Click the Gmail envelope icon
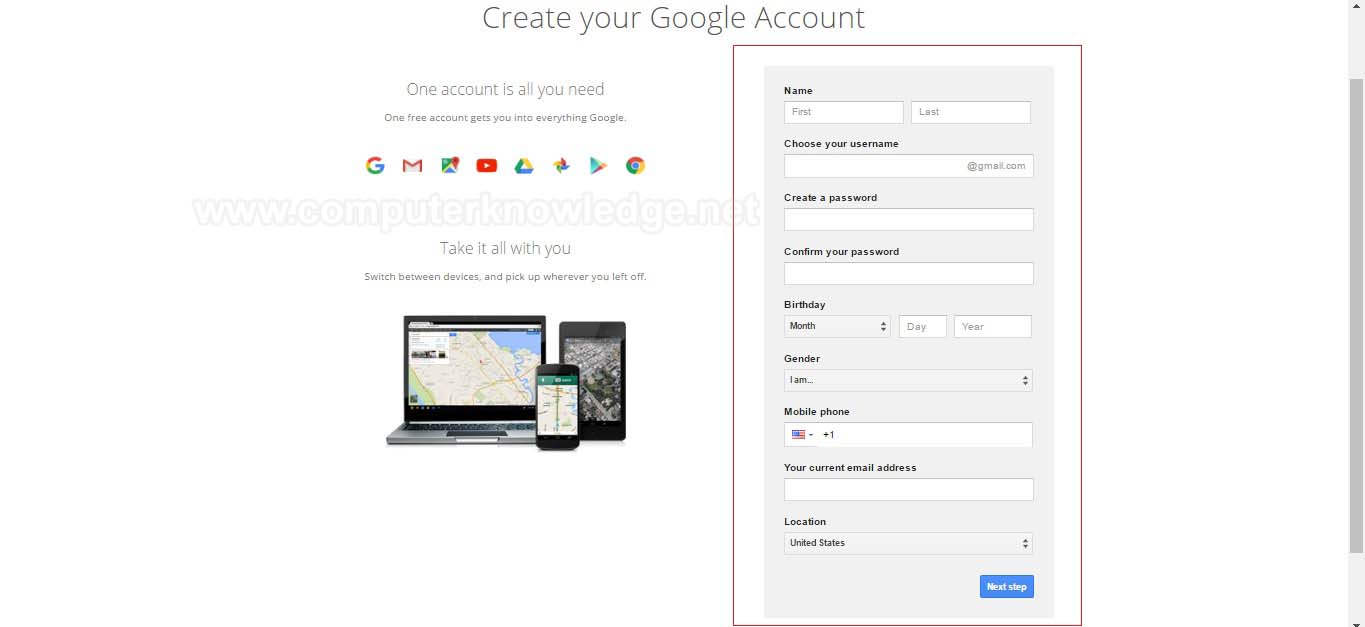 (412, 166)
